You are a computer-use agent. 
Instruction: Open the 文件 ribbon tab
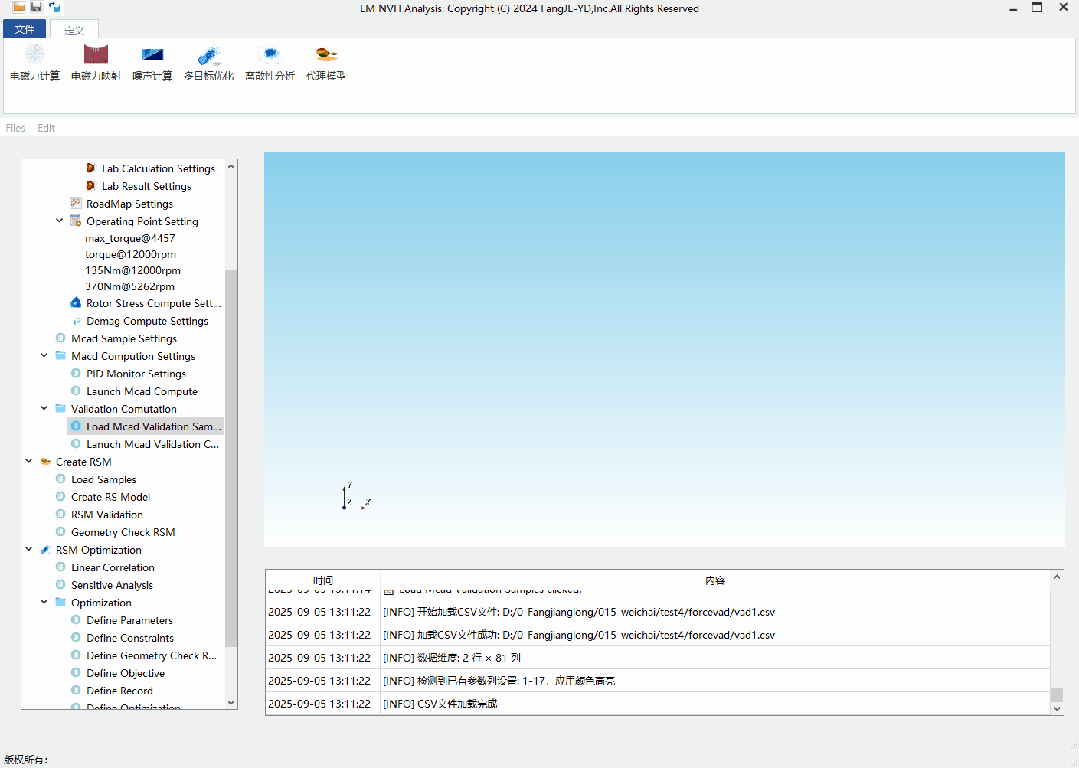[24, 29]
